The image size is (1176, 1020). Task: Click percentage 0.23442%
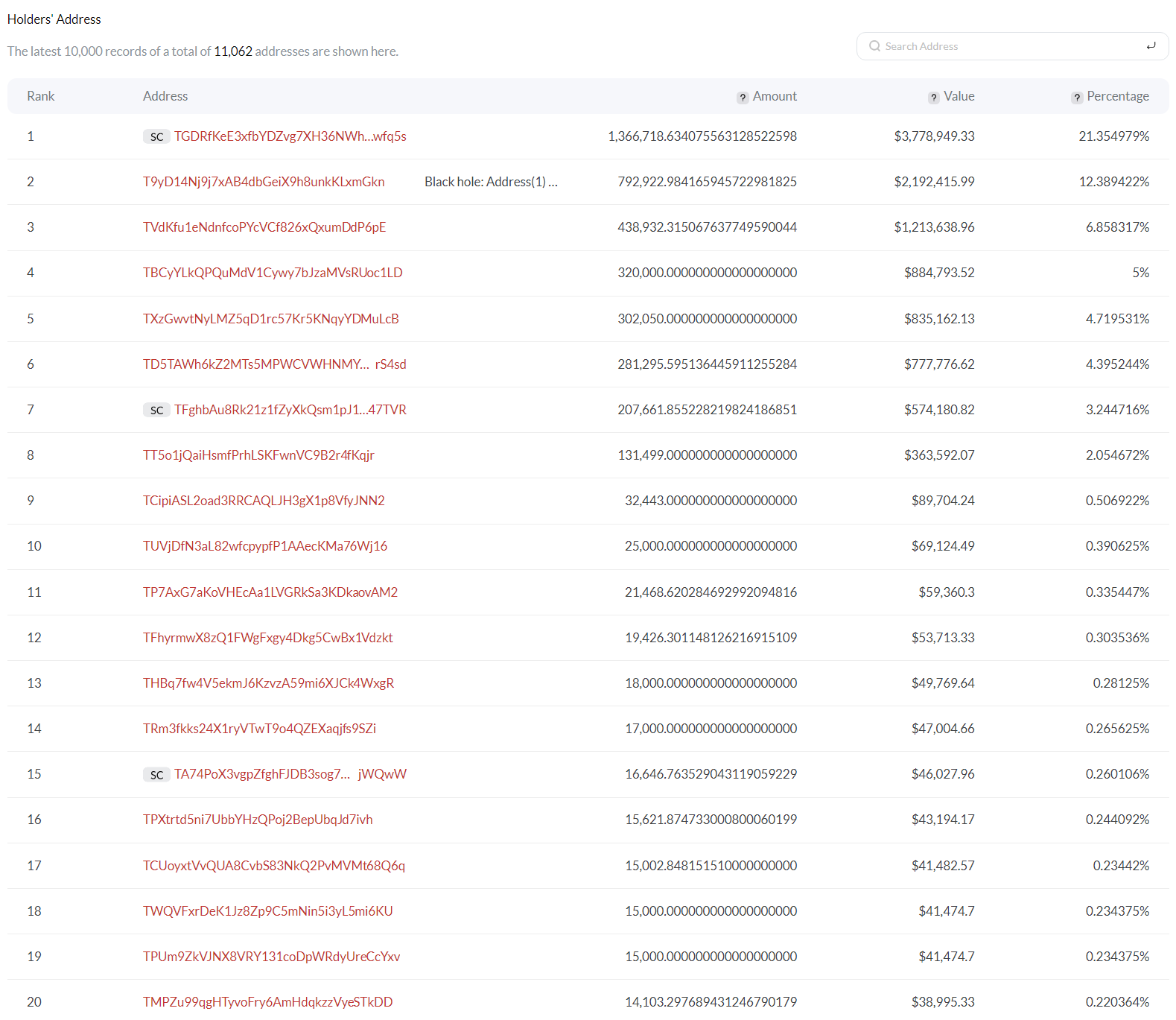coord(1121,866)
